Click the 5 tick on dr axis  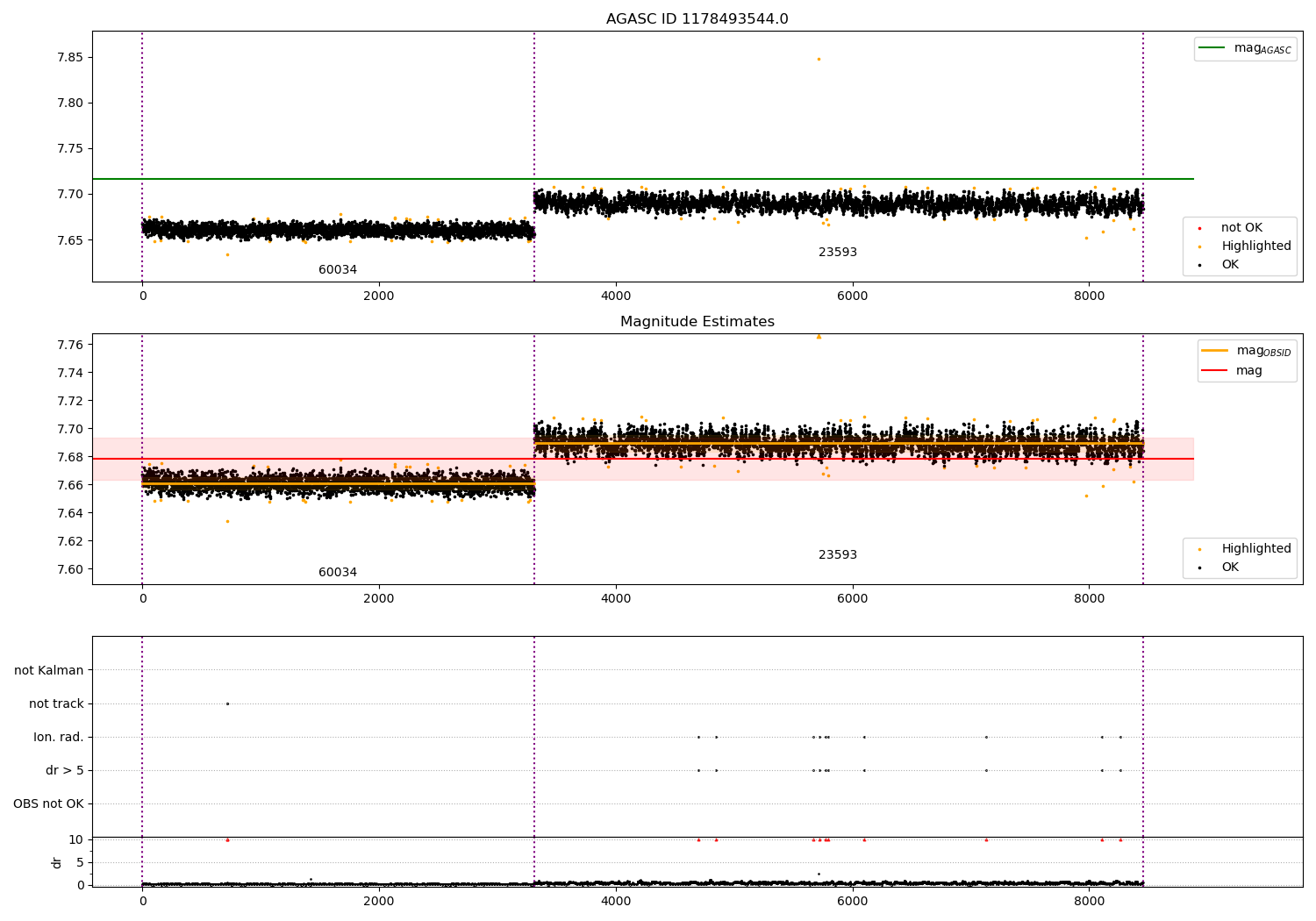click(80, 863)
